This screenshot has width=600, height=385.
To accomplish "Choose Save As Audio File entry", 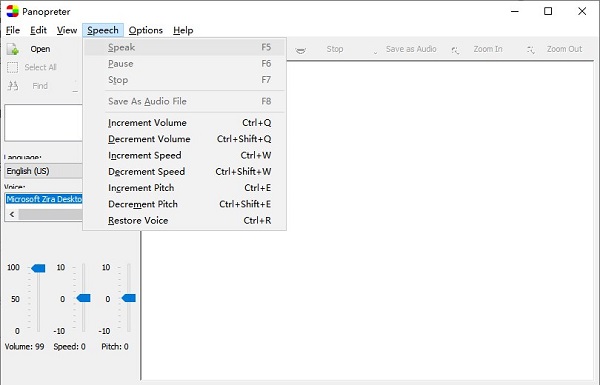I will (184, 101).
